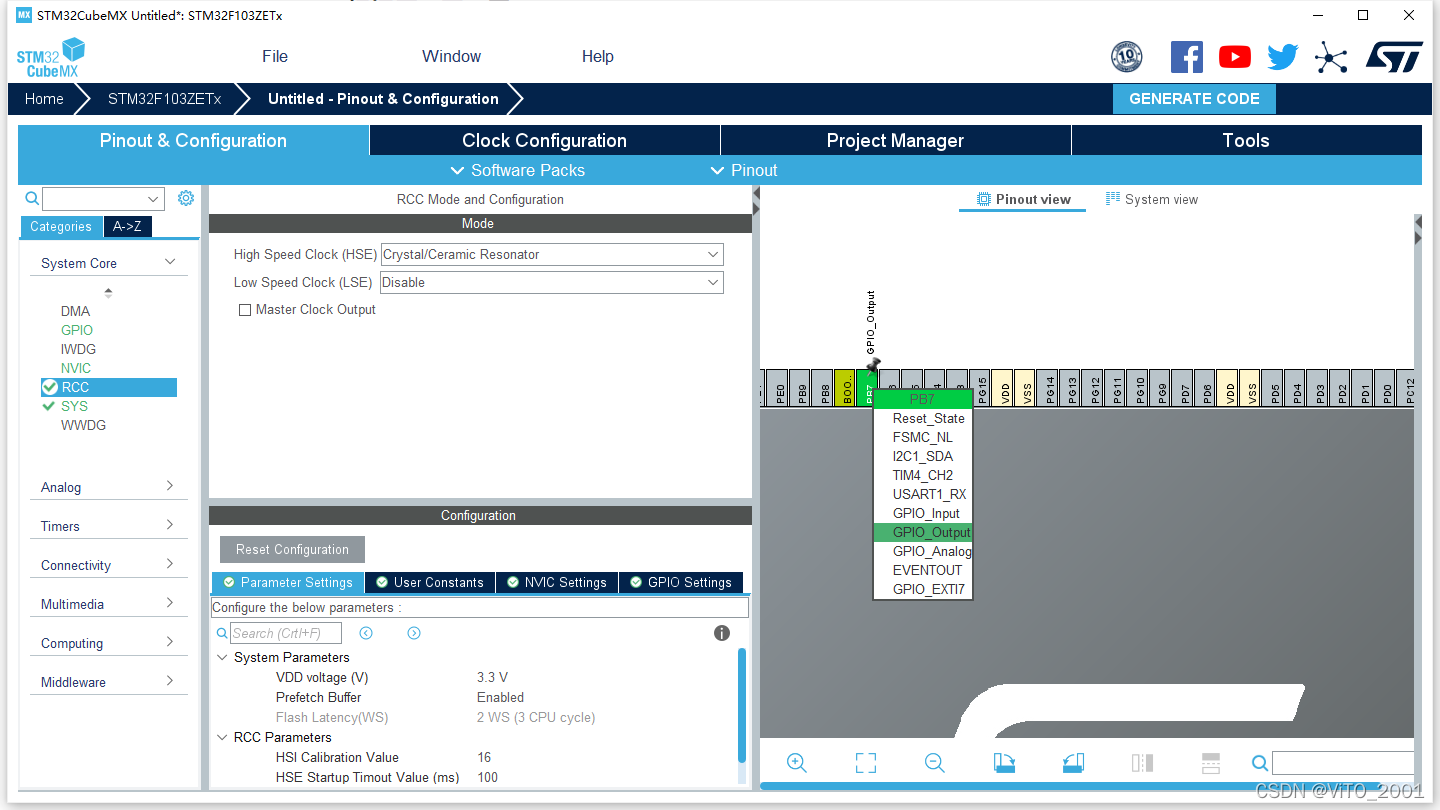The image size is (1440, 810).
Task: Select GPIO in System Core list
Action: click(x=77, y=330)
